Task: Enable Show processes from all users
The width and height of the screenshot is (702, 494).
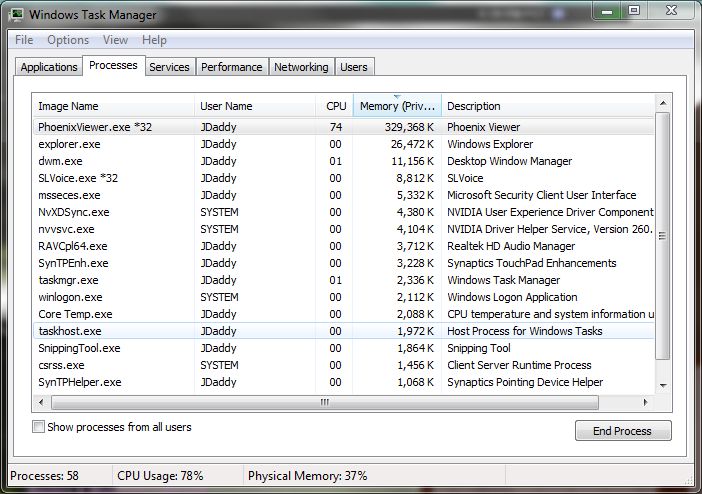Action: point(39,427)
